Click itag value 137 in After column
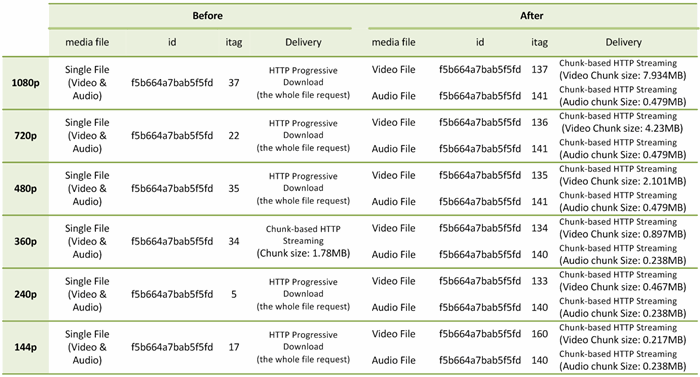The image size is (700, 377). (539, 70)
